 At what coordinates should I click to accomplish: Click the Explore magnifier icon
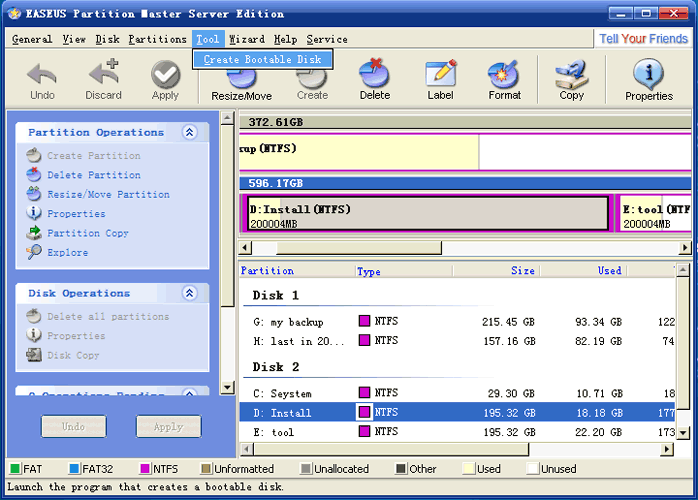click(x=33, y=252)
